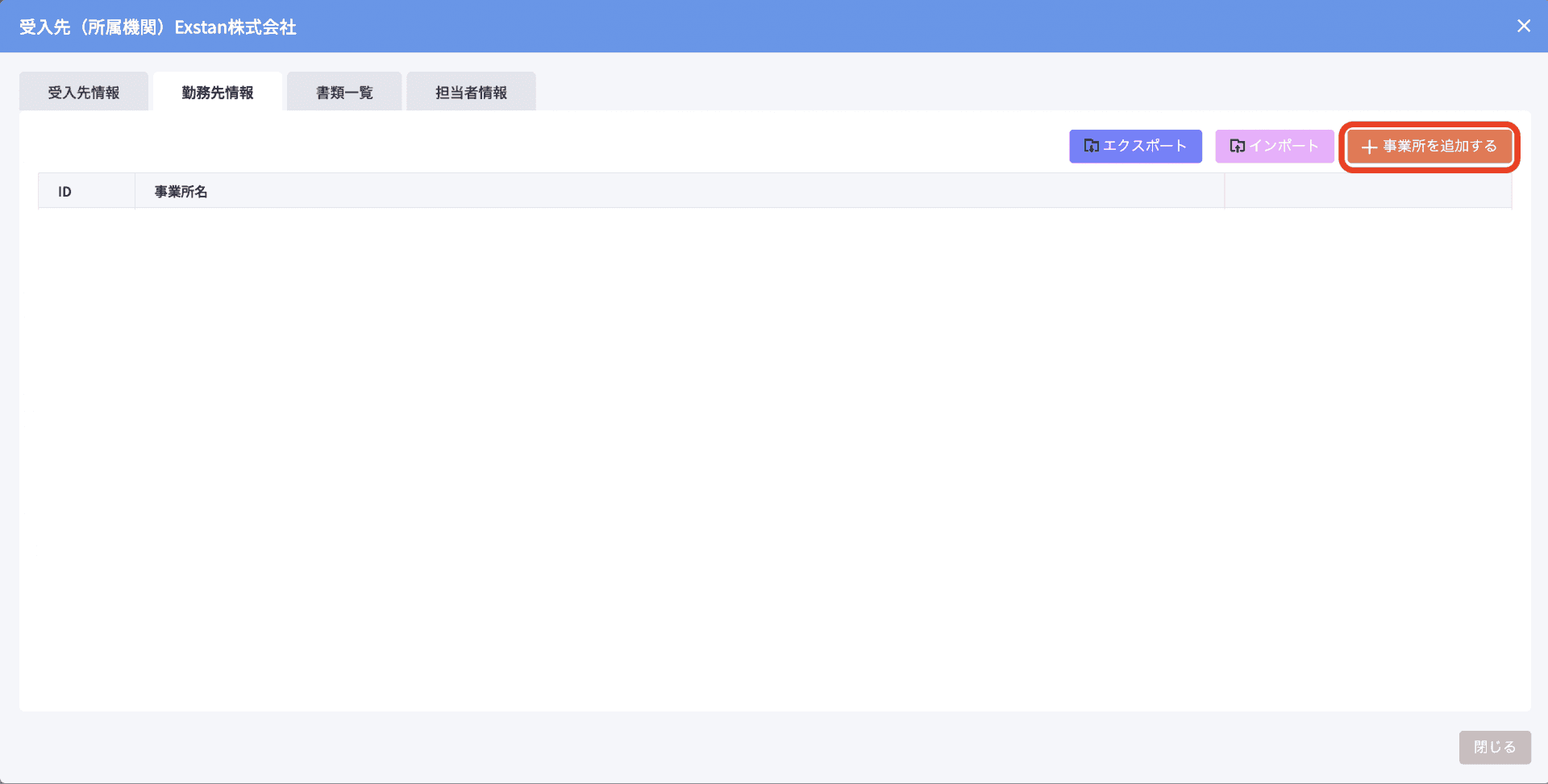This screenshot has width=1548, height=784.
Task: Click the 閉じる button at the bottom
Action: pyautogui.click(x=1494, y=747)
